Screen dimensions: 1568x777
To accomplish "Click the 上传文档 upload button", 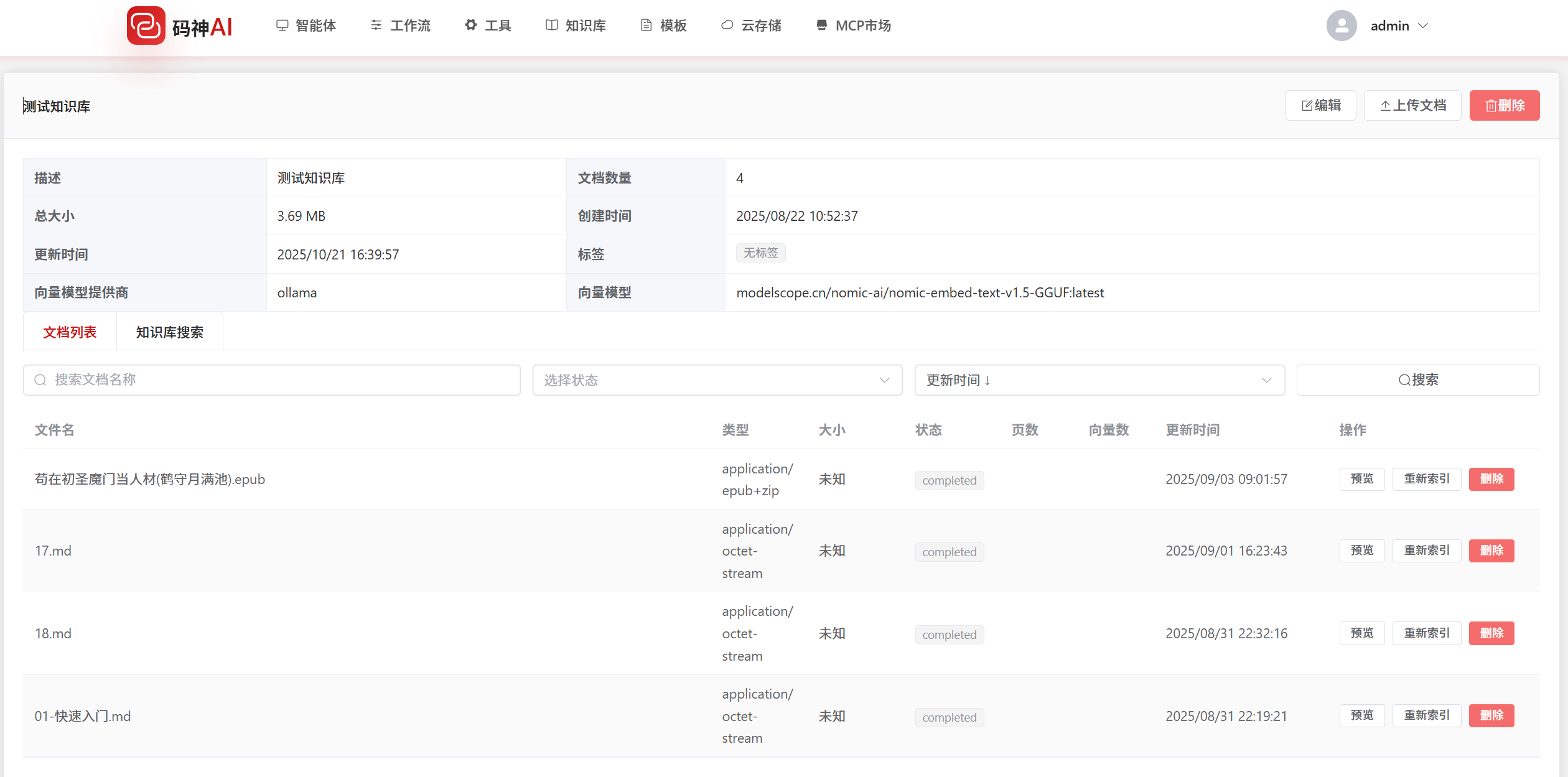I will 1412,105.
